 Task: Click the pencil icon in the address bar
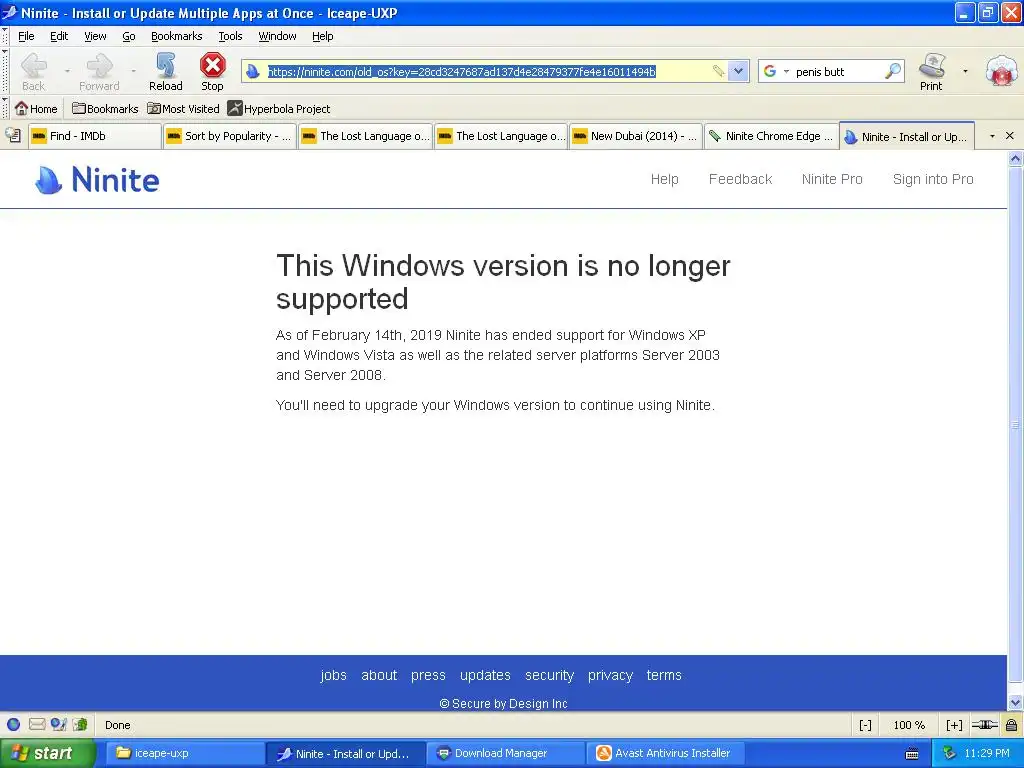click(x=718, y=71)
